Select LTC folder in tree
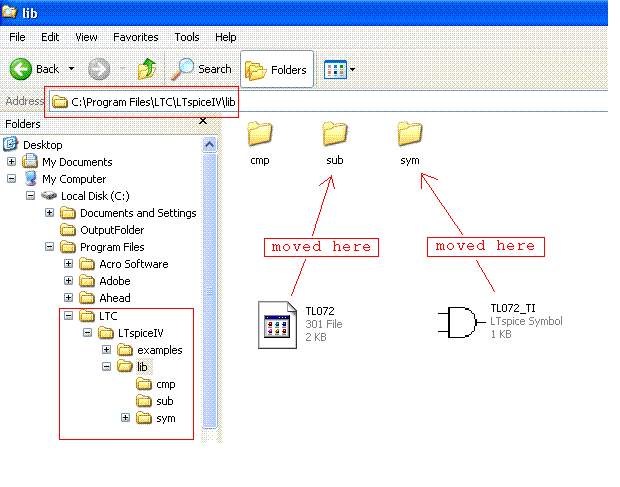This screenshot has width=620, height=487. pos(108,316)
